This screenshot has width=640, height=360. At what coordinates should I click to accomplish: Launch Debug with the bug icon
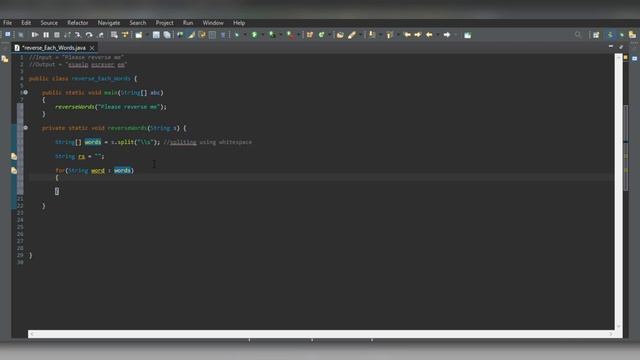point(237,35)
